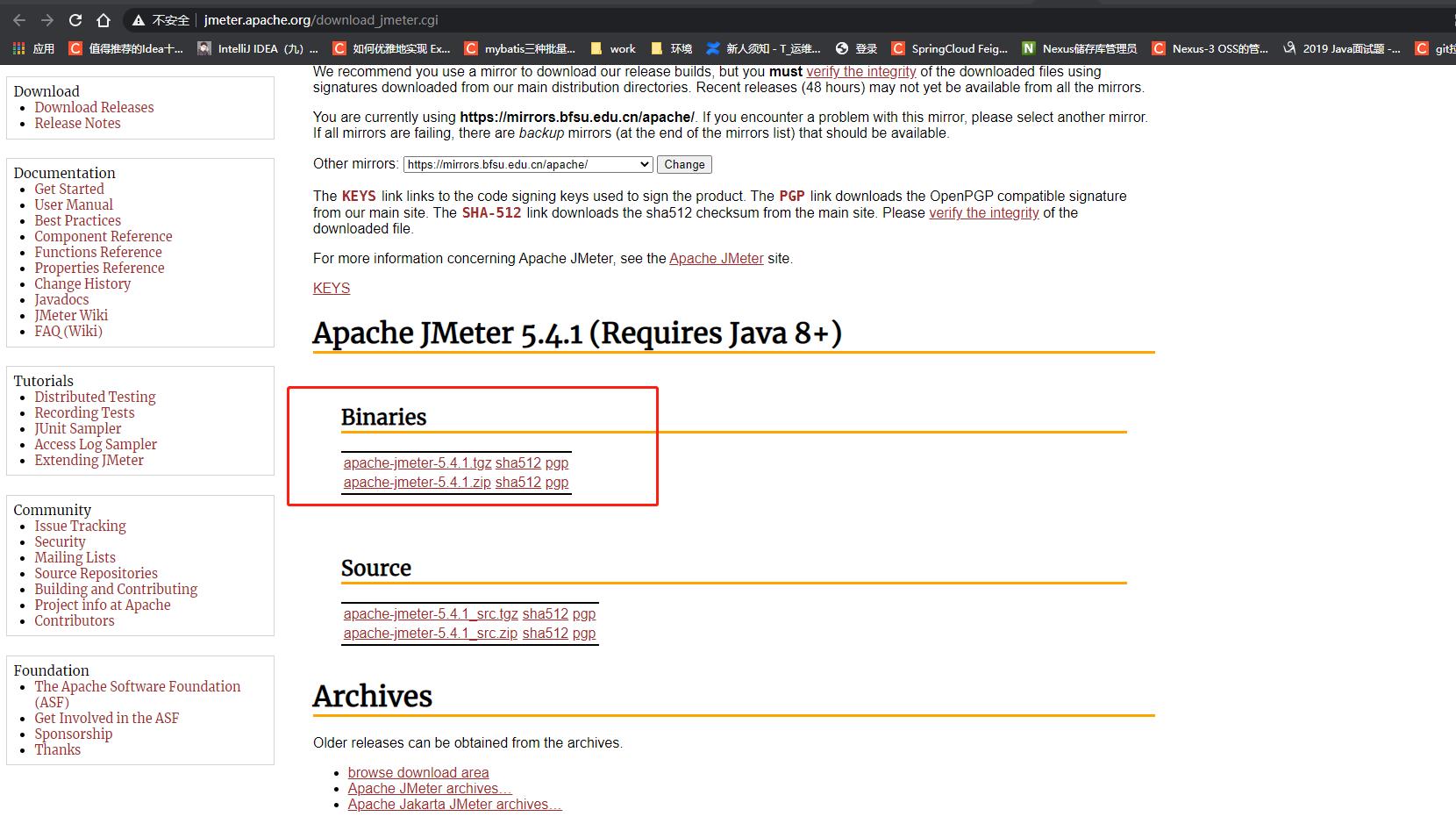Open Building and Contributing link
1456x831 pixels.
[116, 589]
